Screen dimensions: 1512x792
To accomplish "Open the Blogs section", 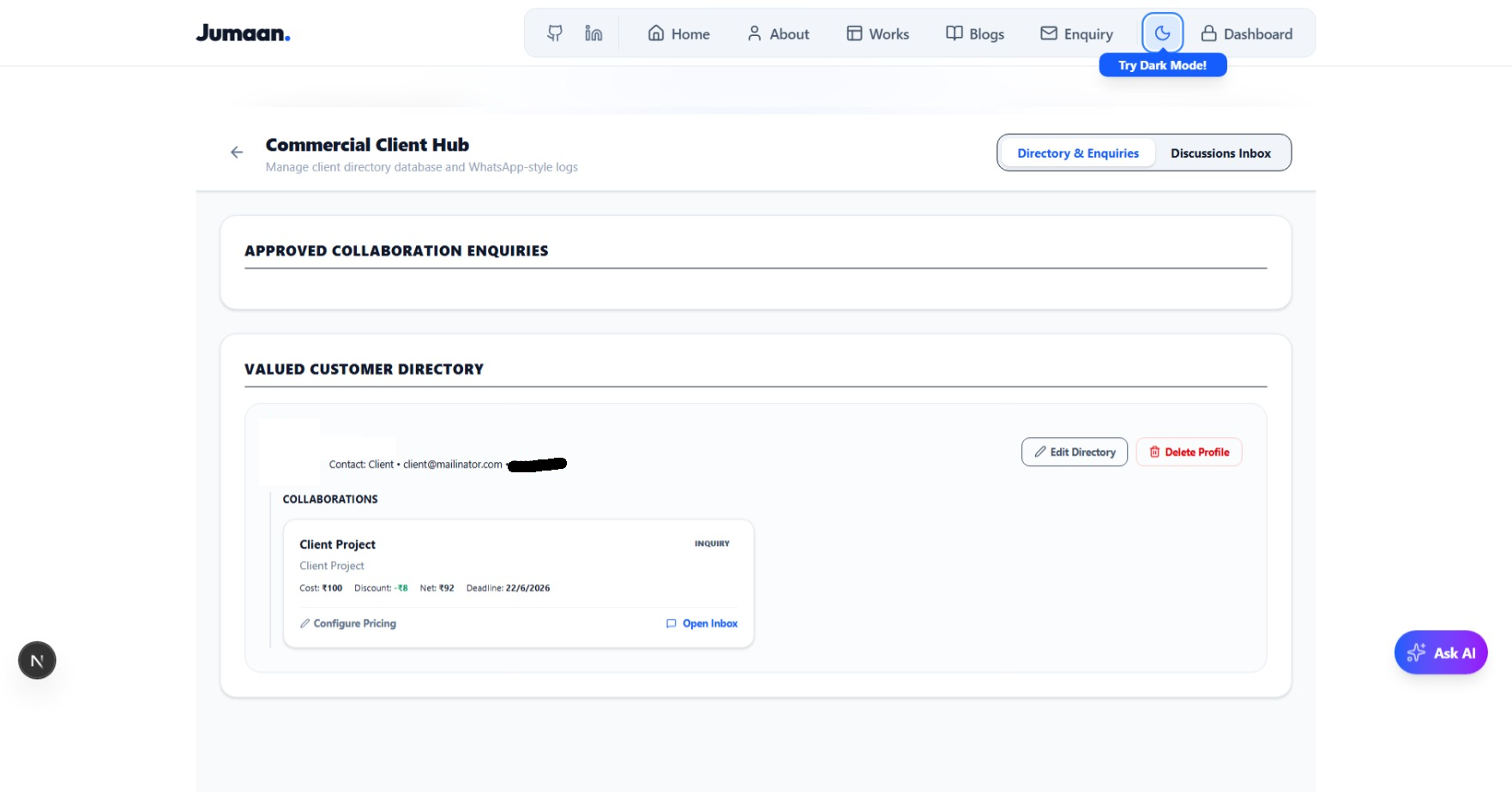I will (975, 33).
